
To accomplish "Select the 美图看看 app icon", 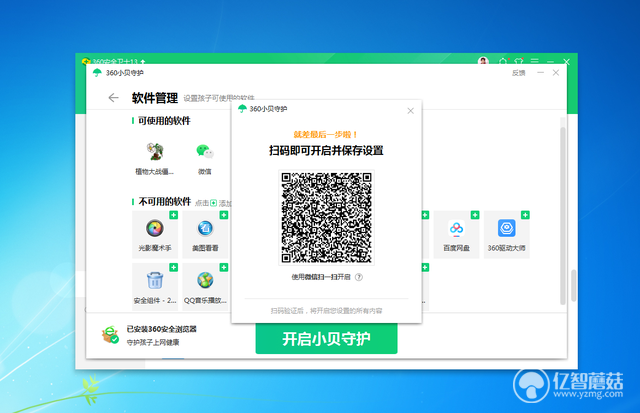I will (x=205, y=228).
